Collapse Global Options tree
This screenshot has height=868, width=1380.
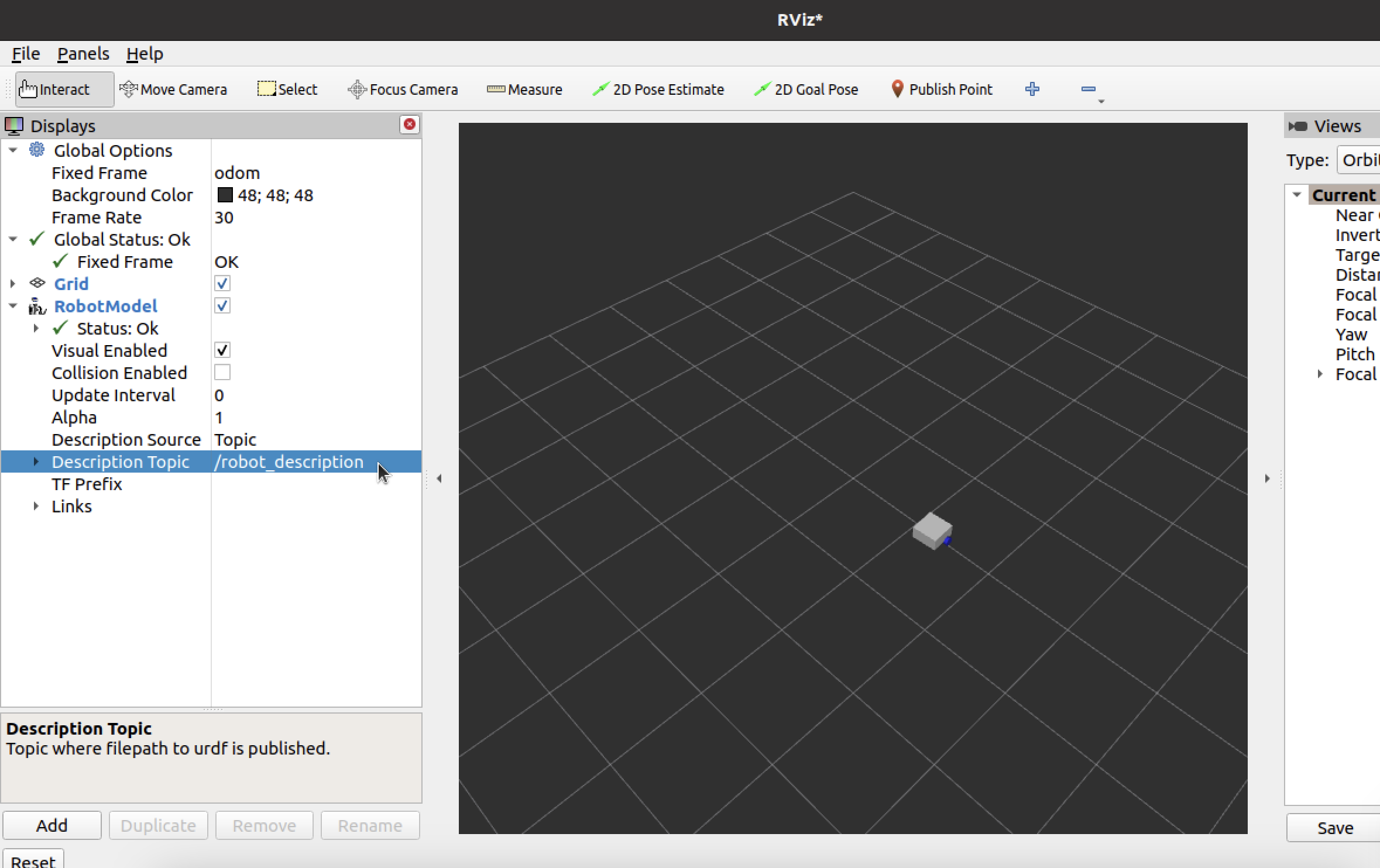click(13, 150)
